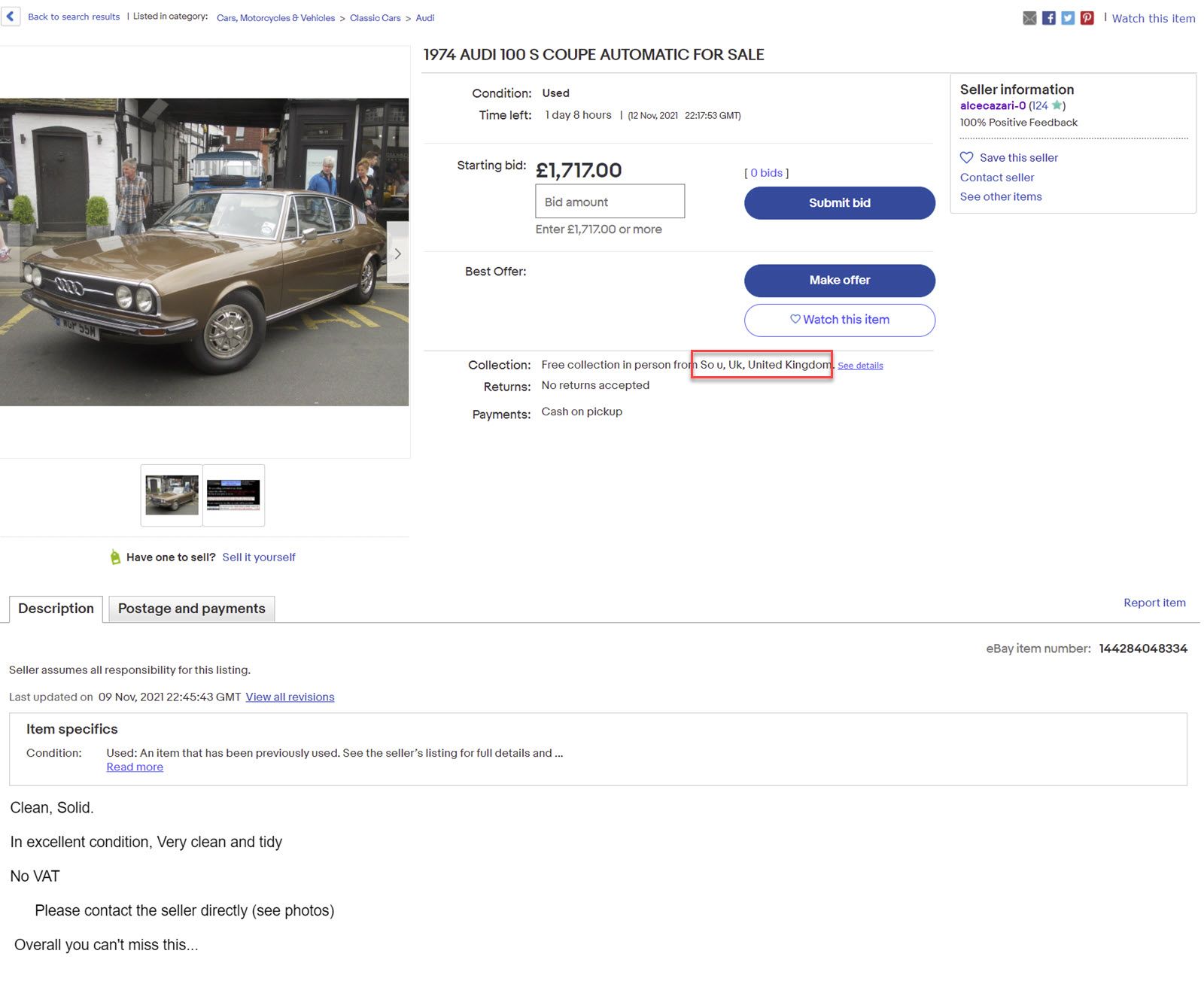Click the 0 bids link
The width and height of the screenshot is (1204, 981).
tap(766, 173)
